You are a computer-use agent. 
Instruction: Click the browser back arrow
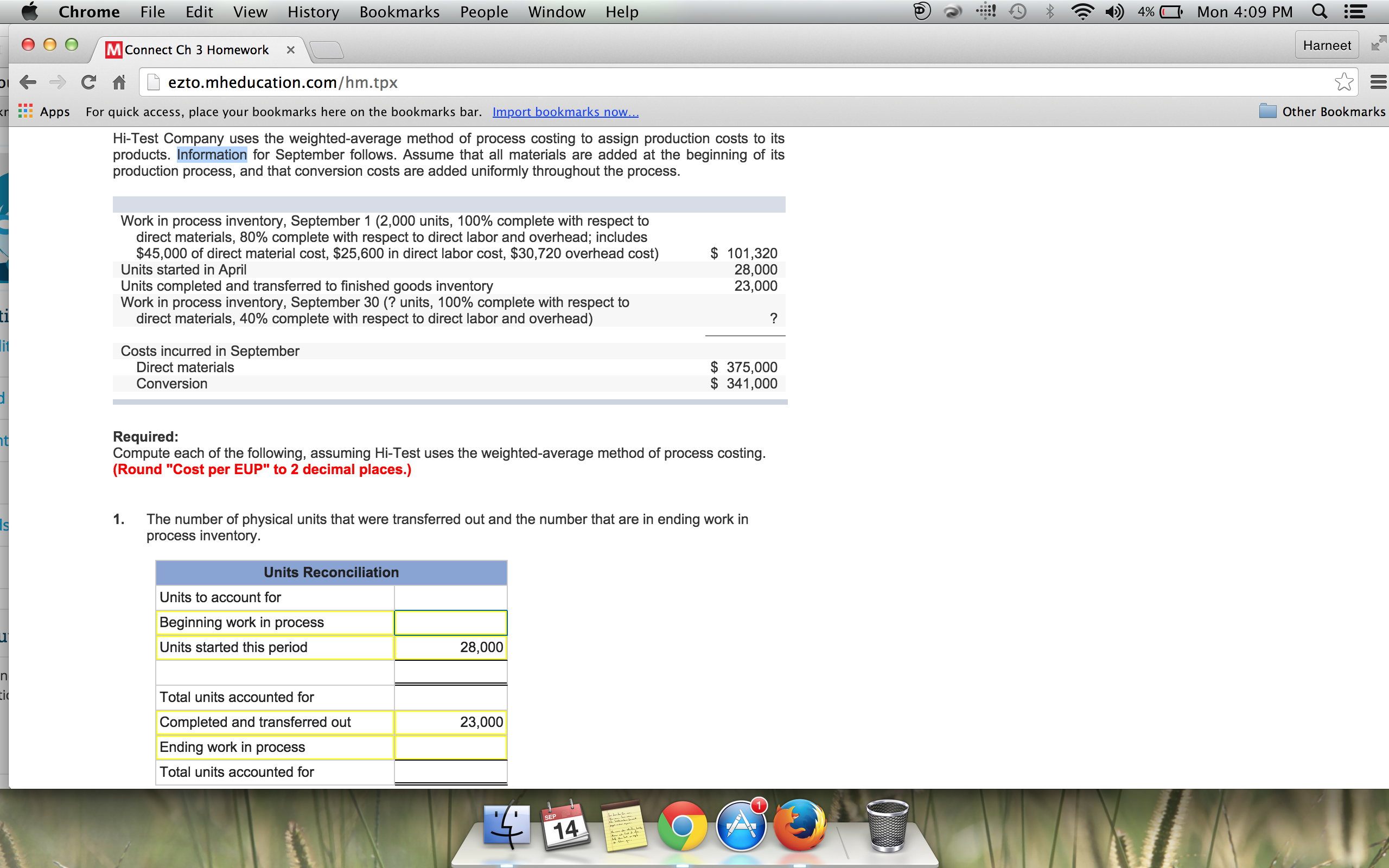(28, 82)
